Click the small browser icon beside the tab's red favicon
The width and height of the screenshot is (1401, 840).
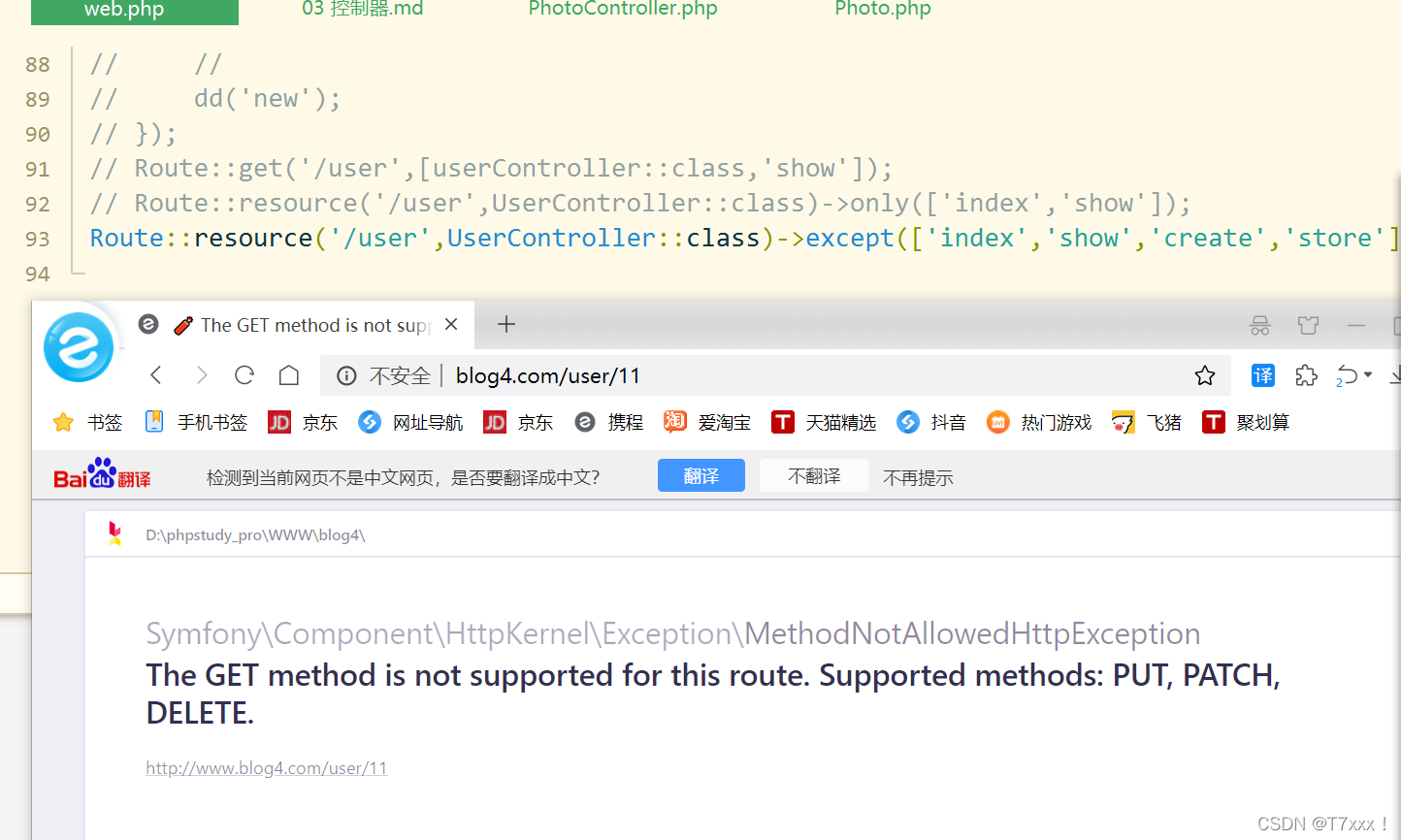click(x=148, y=324)
